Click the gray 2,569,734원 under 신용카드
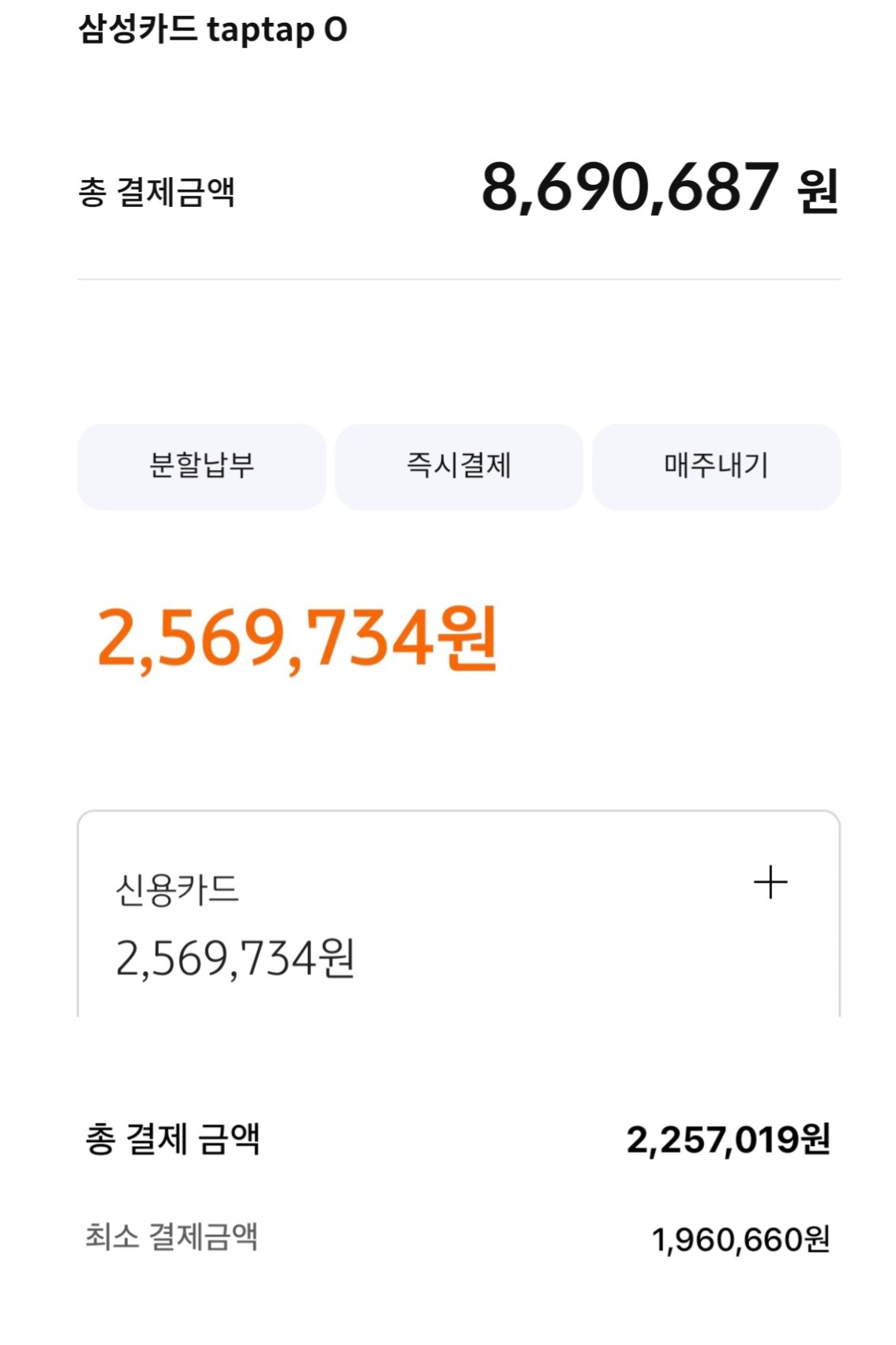Screen dimensions: 896x1345 235,959
